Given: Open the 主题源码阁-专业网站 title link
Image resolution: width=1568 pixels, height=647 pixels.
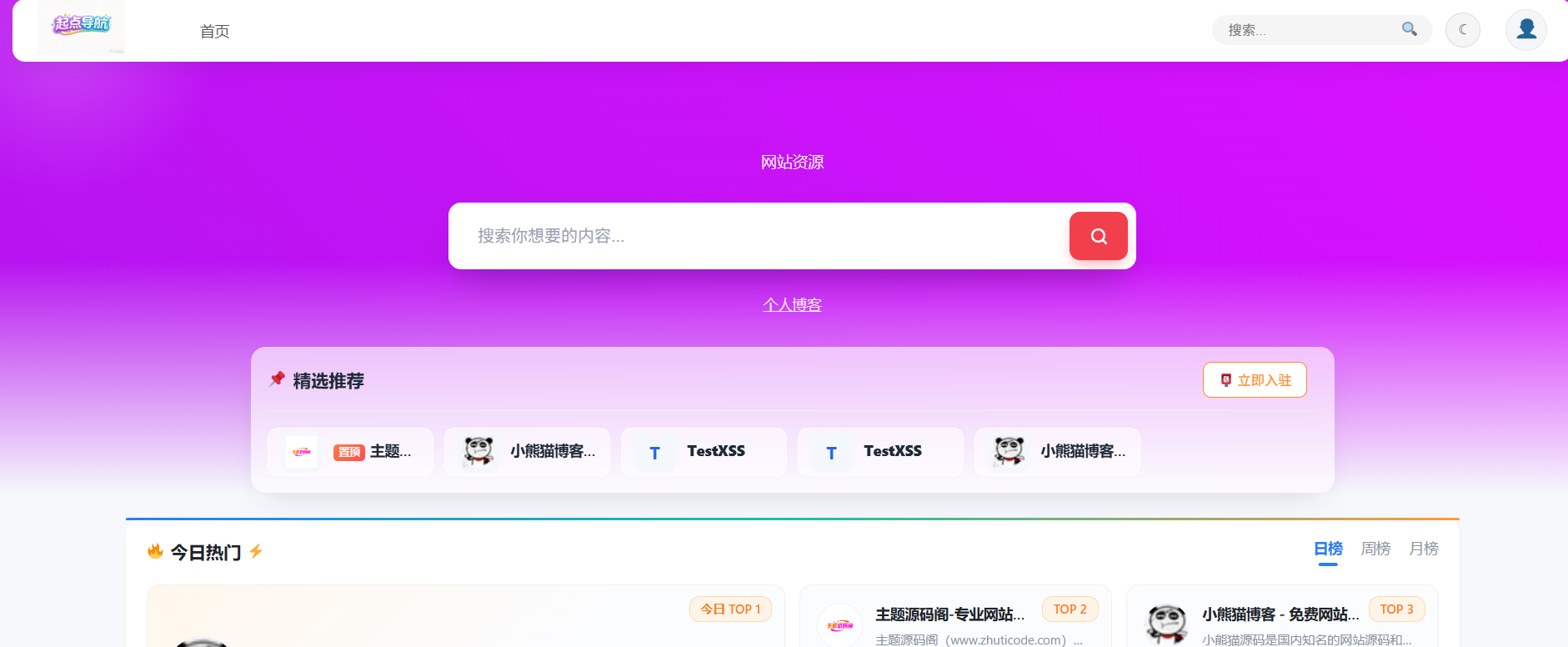Looking at the screenshot, I should [x=950, y=614].
